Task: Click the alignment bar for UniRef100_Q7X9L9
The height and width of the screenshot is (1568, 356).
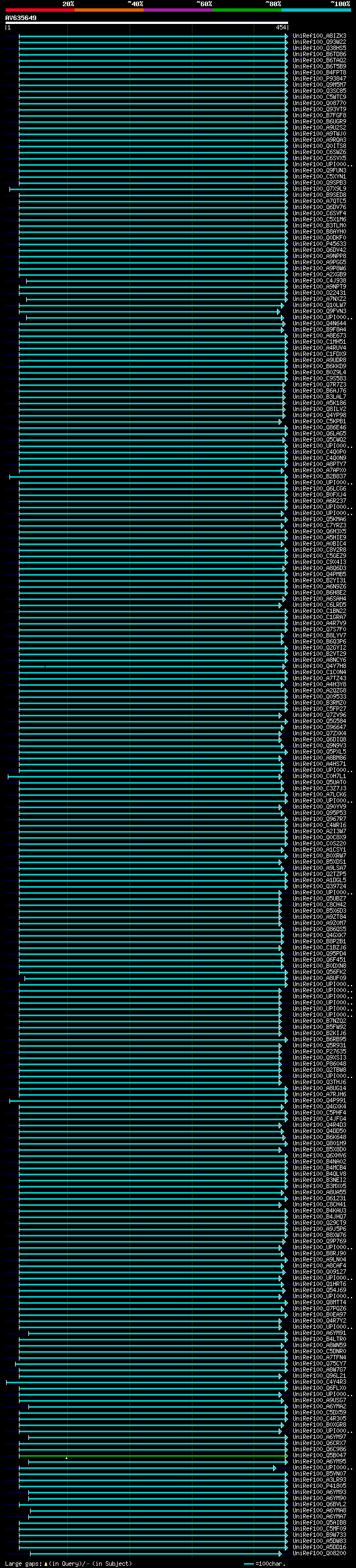Action: click(x=149, y=189)
